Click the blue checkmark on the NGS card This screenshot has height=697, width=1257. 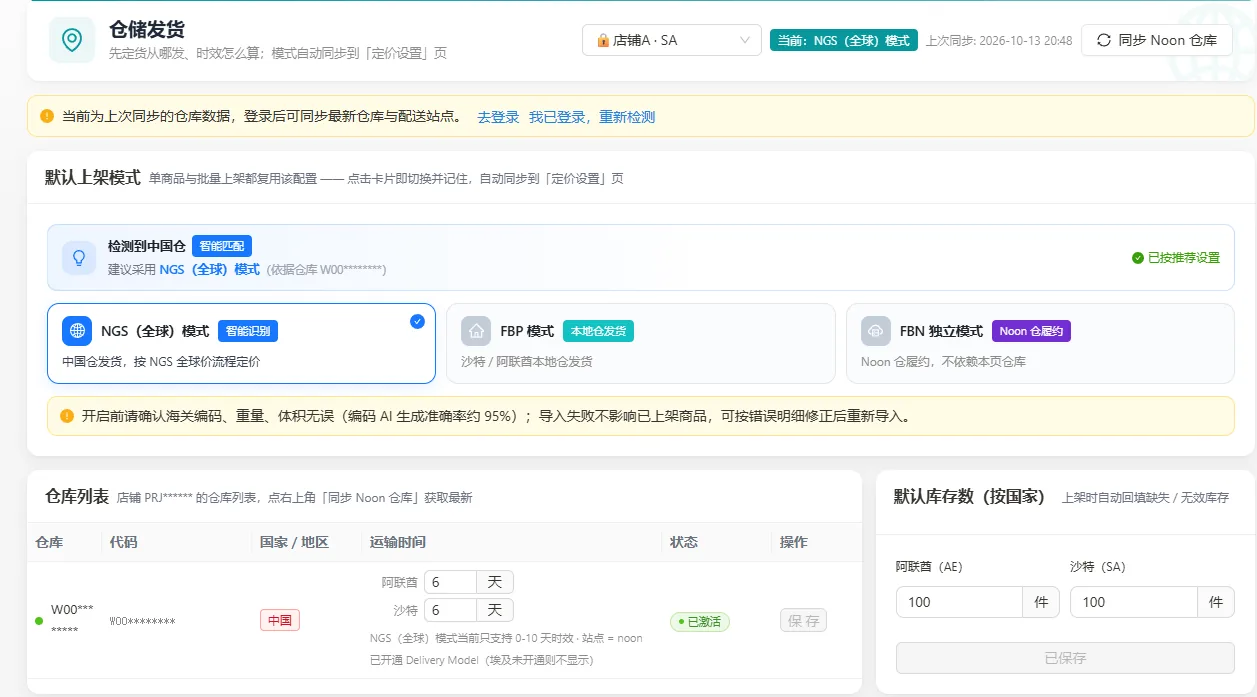tap(417, 321)
